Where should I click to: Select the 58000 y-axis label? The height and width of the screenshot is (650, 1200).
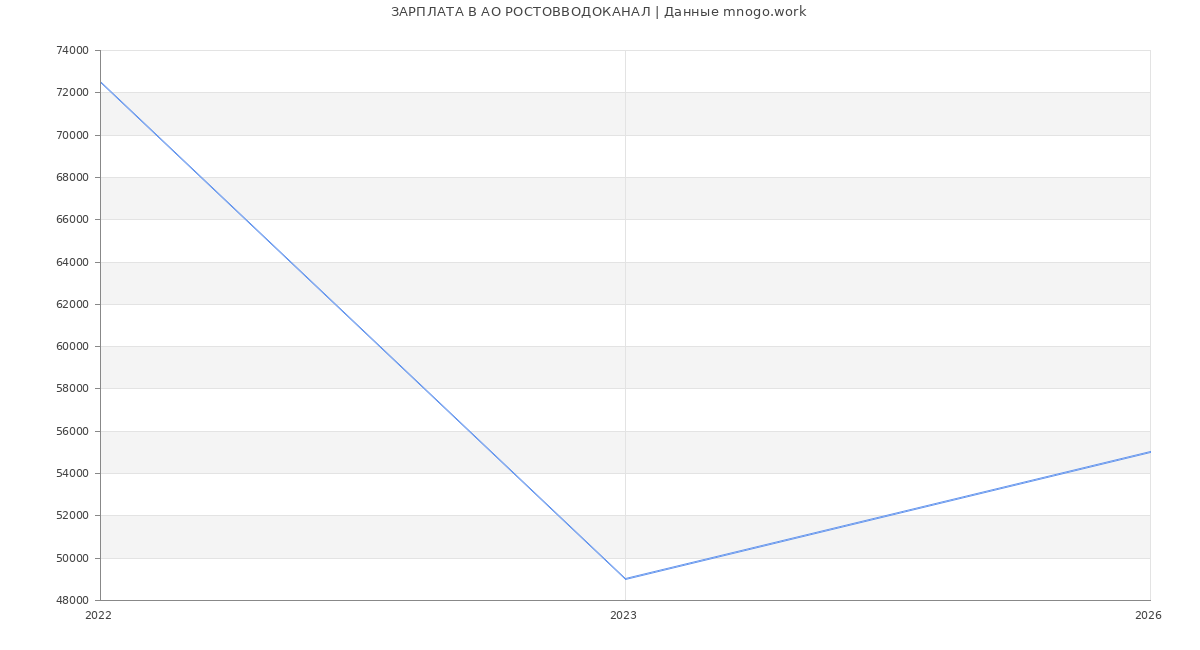72,388
